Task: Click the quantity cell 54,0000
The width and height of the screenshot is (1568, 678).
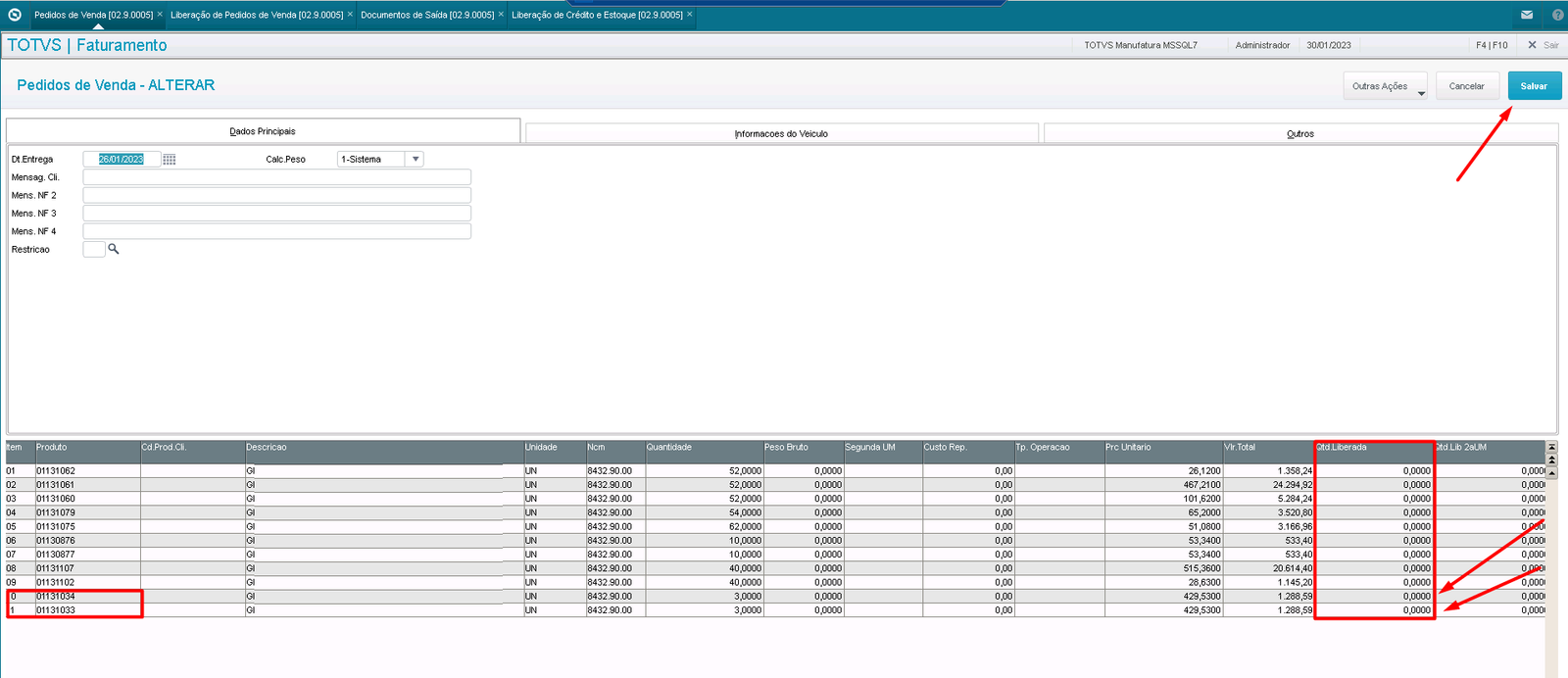Action: [704, 512]
